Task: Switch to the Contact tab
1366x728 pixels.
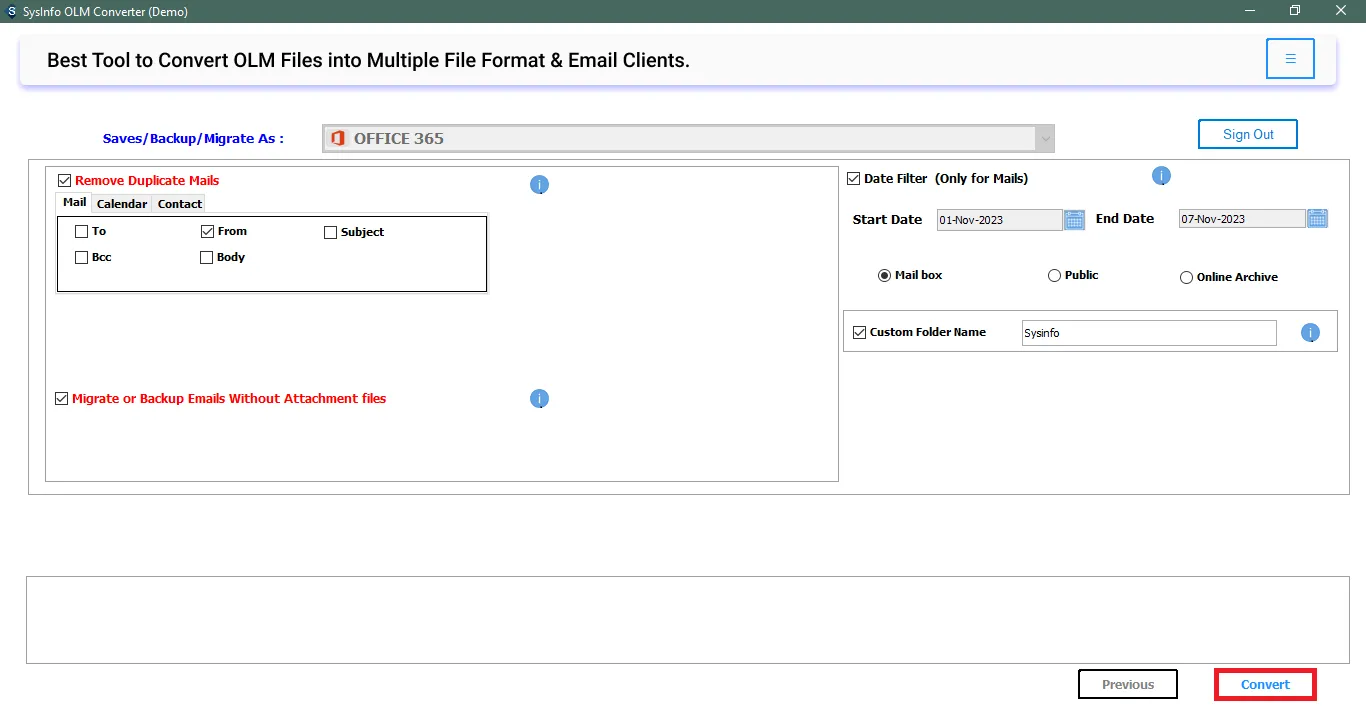Action: (x=180, y=204)
